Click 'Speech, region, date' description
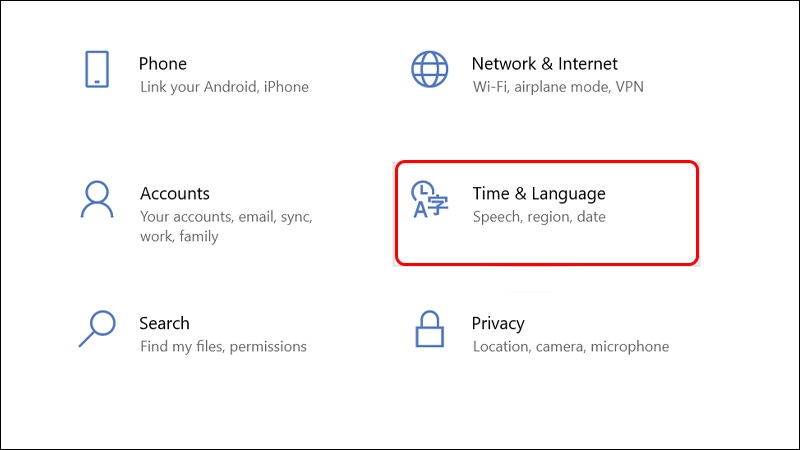800x450 pixels. click(x=539, y=217)
